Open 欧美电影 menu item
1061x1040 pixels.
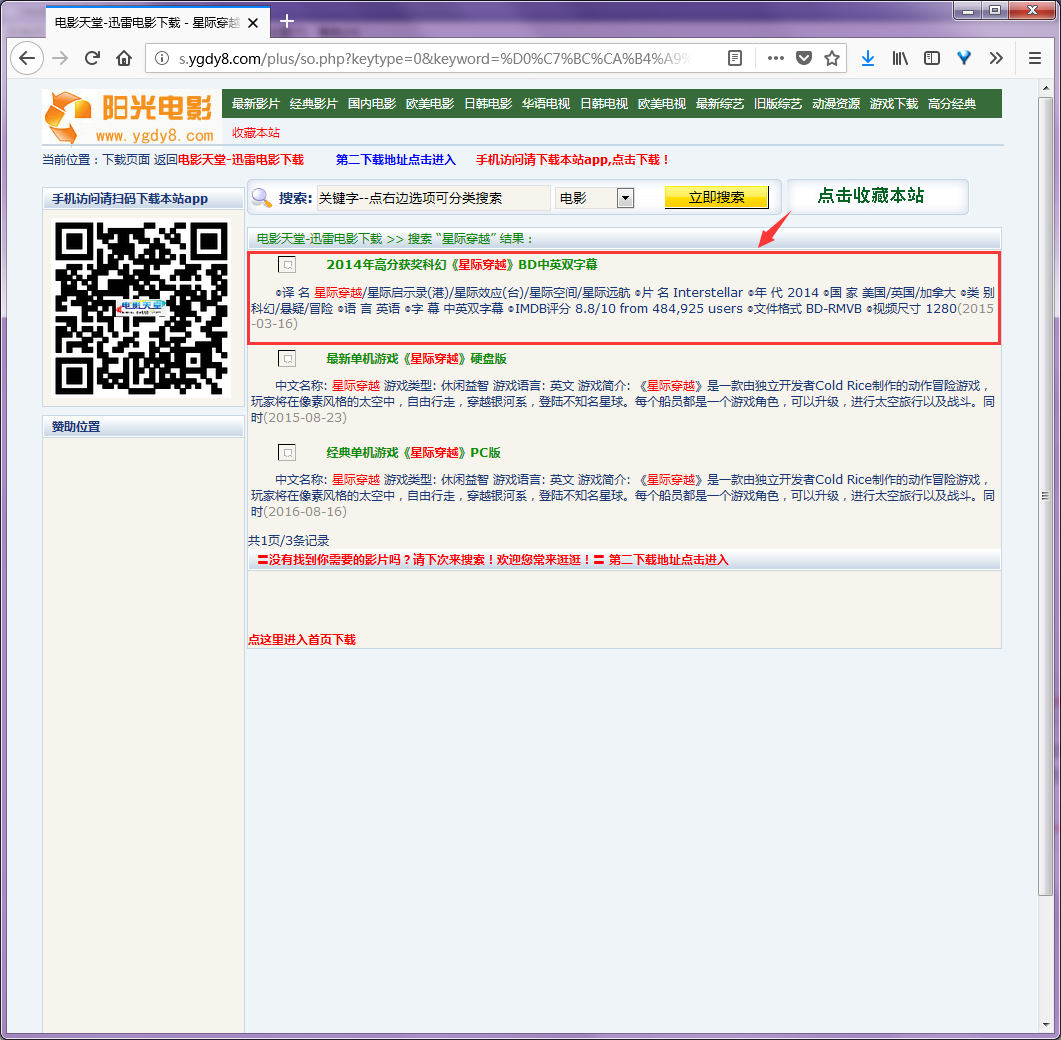[430, 104]
